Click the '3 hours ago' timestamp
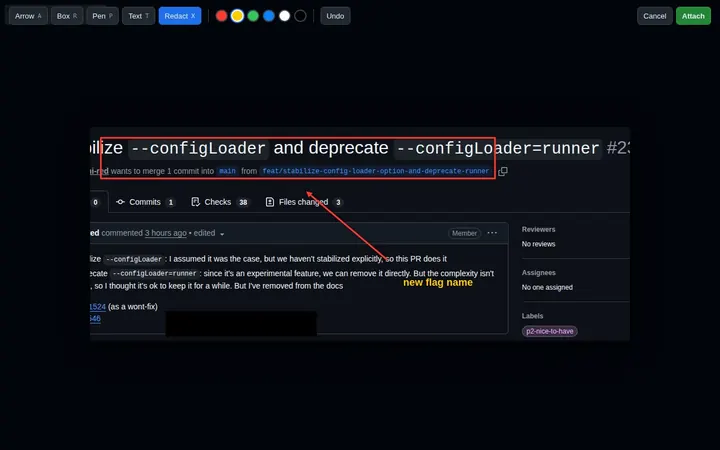This screenshot has width=720, height=450. coord(166,233)
